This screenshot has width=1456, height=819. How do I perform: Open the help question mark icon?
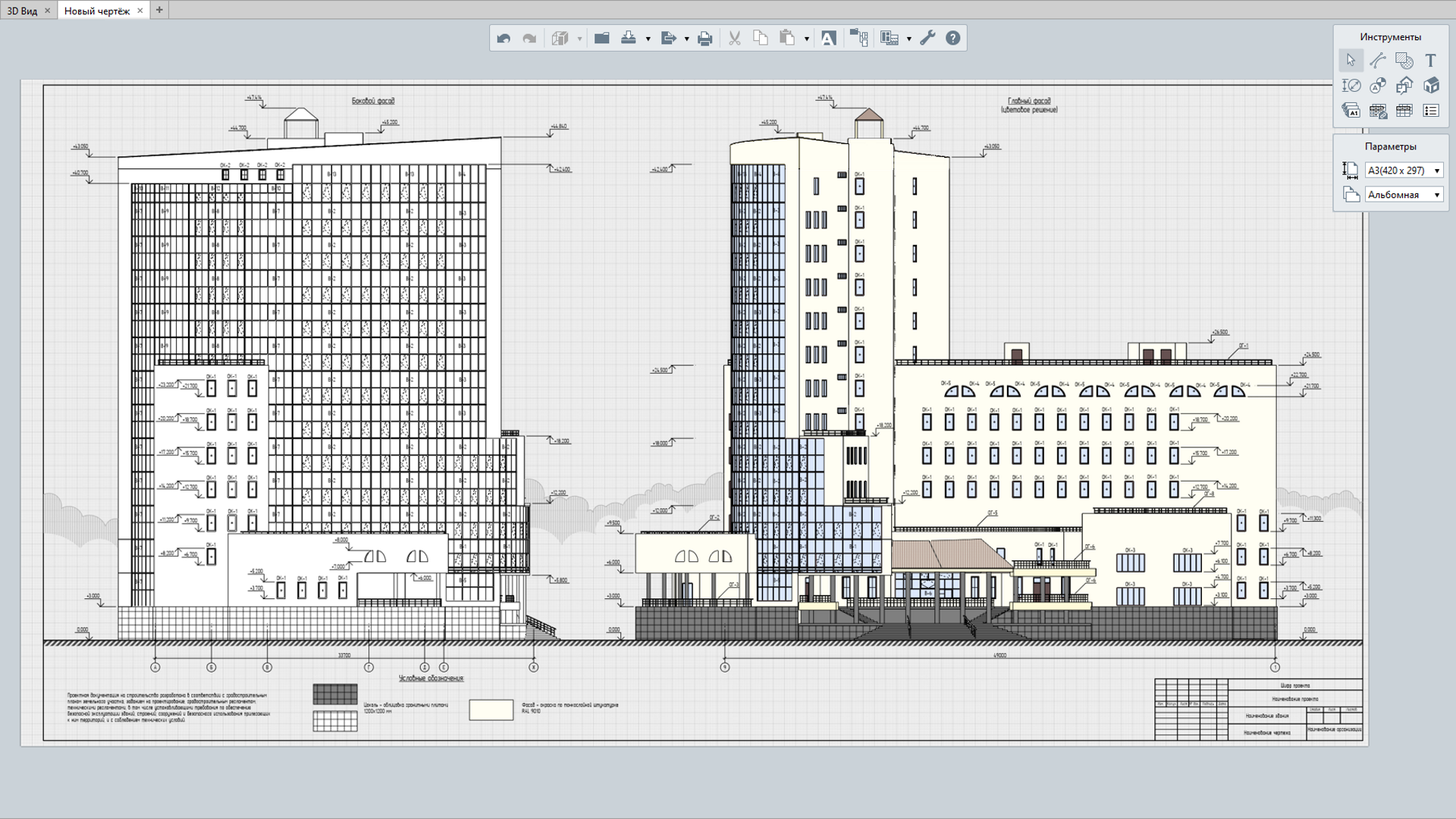click(953, 38)
